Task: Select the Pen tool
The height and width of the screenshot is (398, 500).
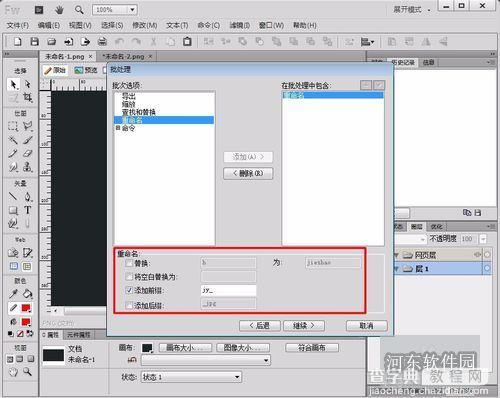Action: [28, 196]
